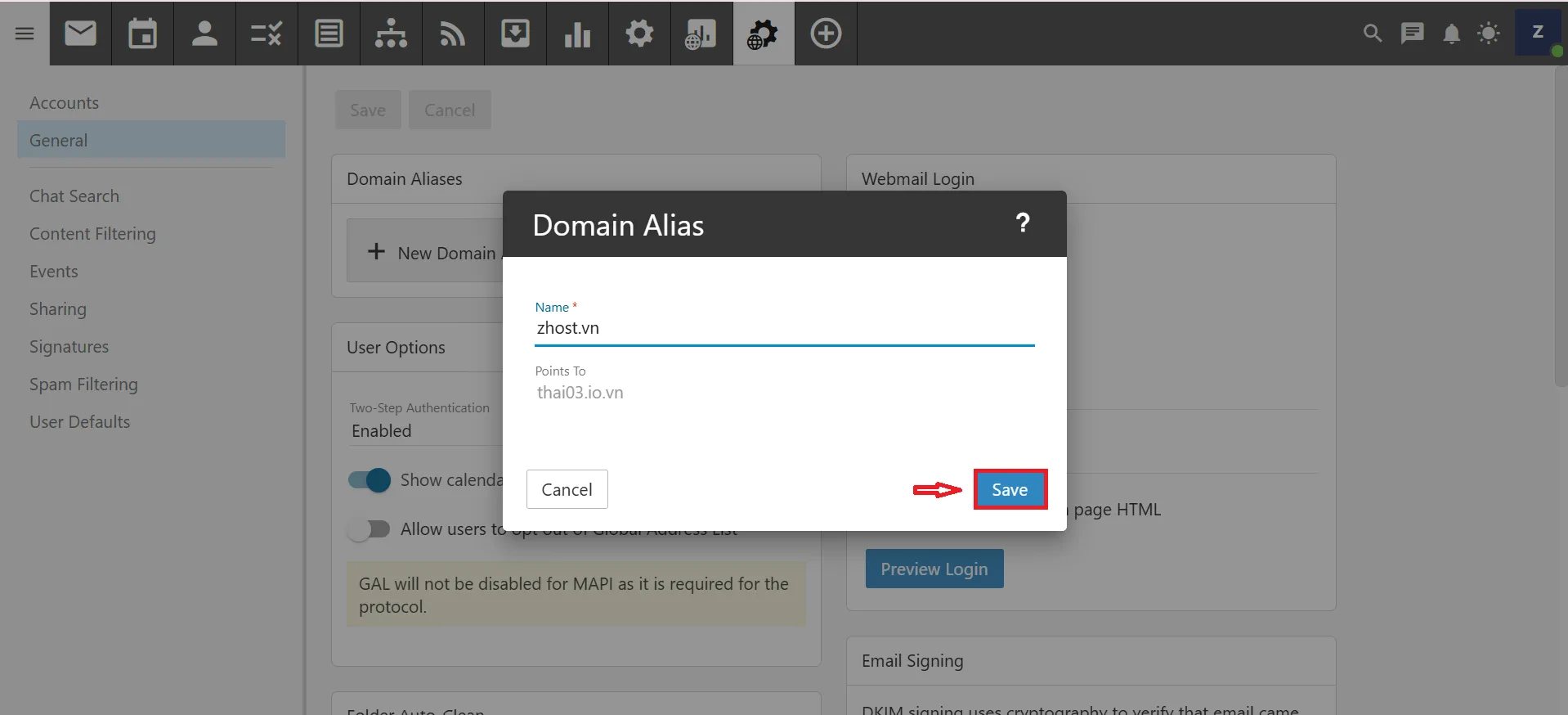This screenshot has height=715, width=1568.
Task: Open the Email mailbox icon
Action: tap(80, 34)
